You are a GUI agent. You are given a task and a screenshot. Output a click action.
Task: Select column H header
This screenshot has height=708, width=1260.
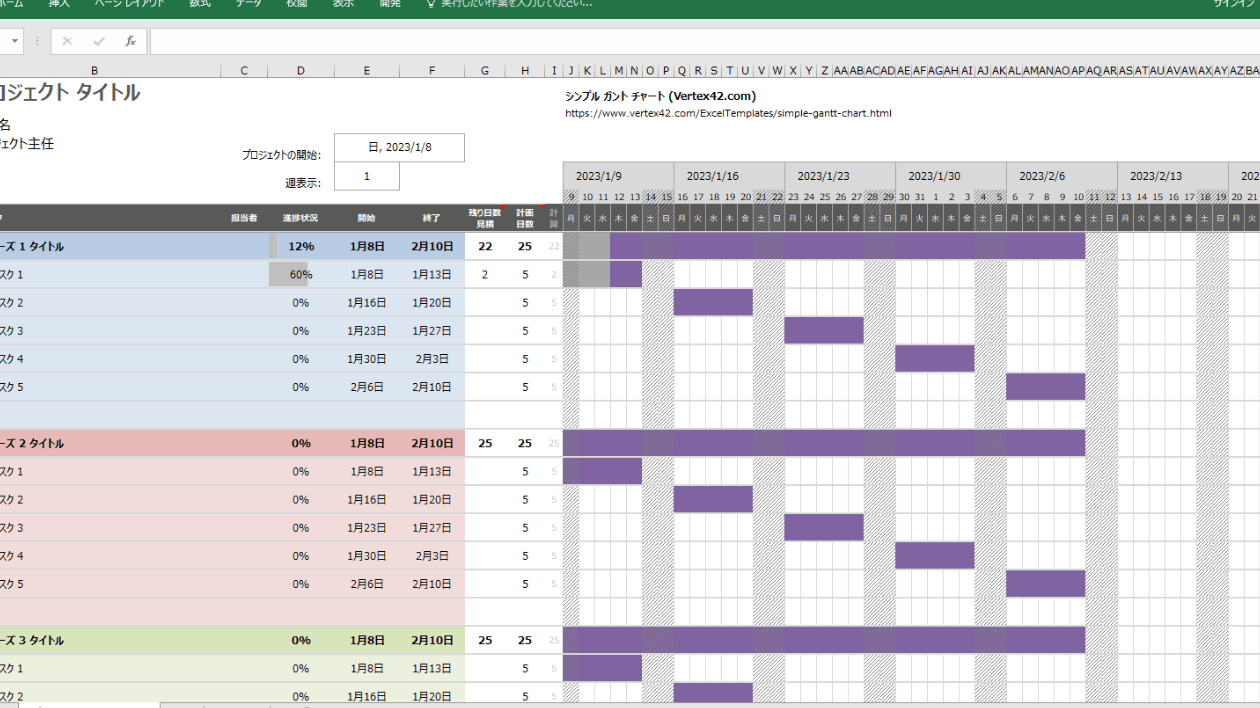point(525,70)
